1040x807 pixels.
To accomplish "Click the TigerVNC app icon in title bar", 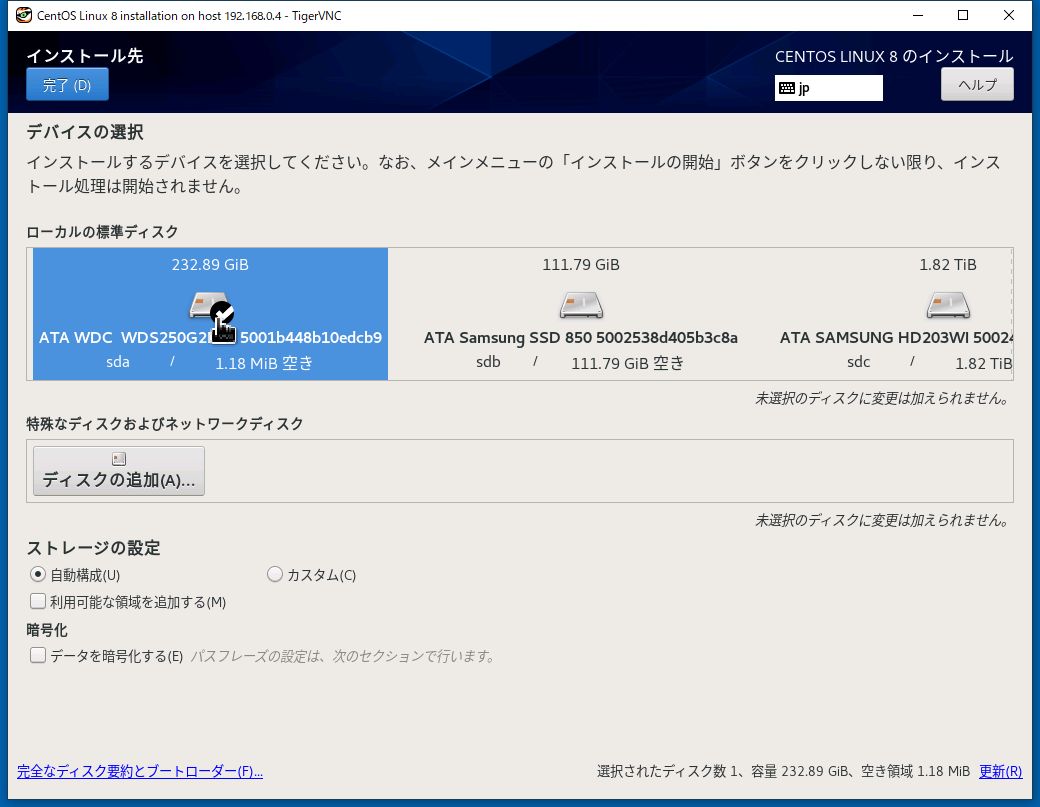I will click(24, 15).
